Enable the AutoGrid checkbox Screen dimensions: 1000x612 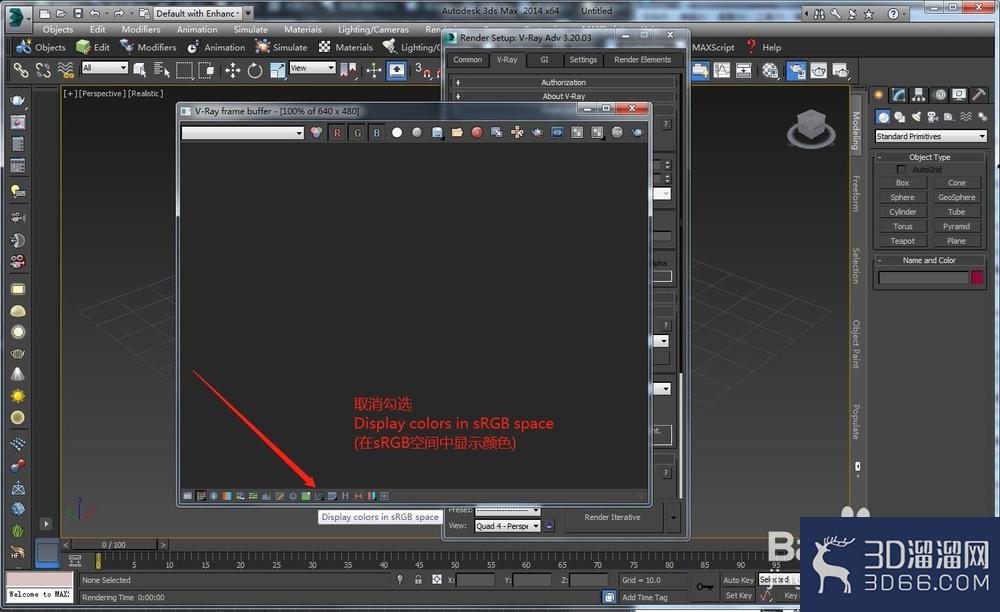coord(901,169)
